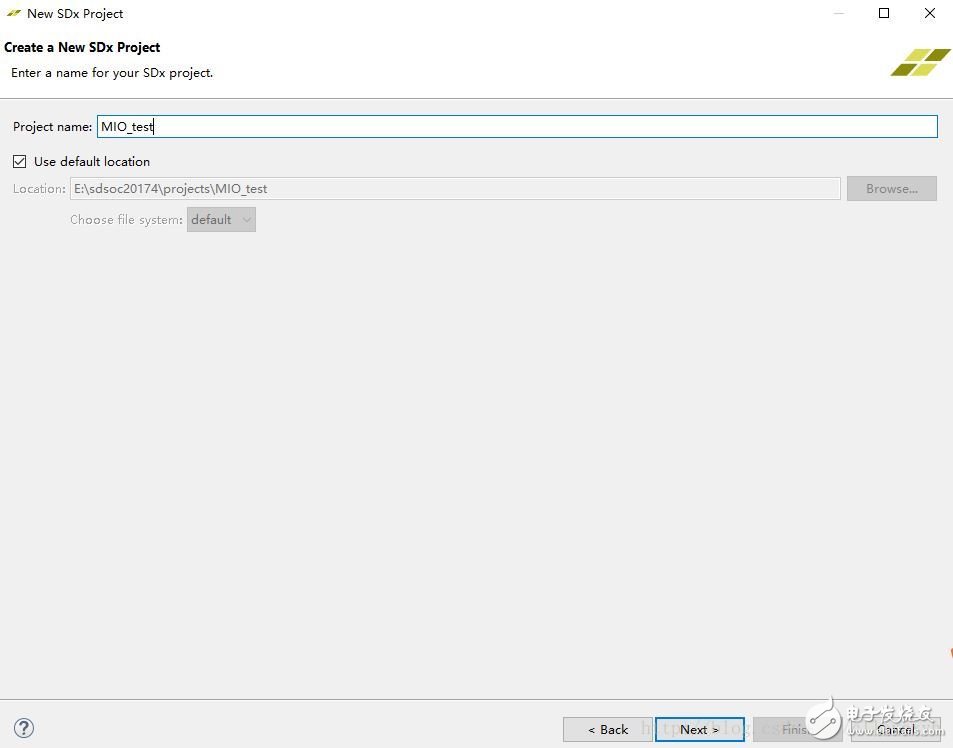953x748 pixels.
Task: Click the "Enter a name" description text
Action: [x=112, y=73]
